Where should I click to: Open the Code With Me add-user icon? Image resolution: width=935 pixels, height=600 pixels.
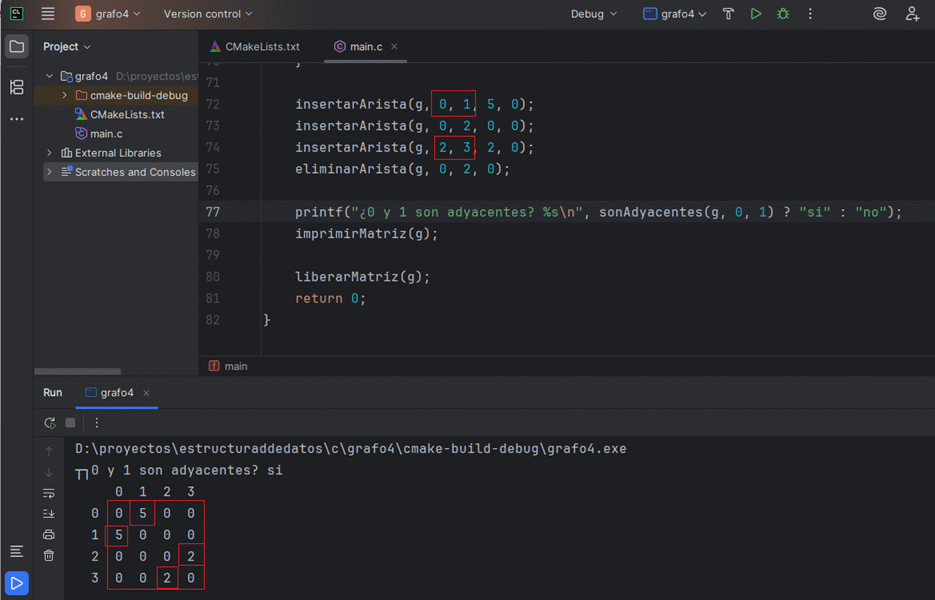pos(912,14)
